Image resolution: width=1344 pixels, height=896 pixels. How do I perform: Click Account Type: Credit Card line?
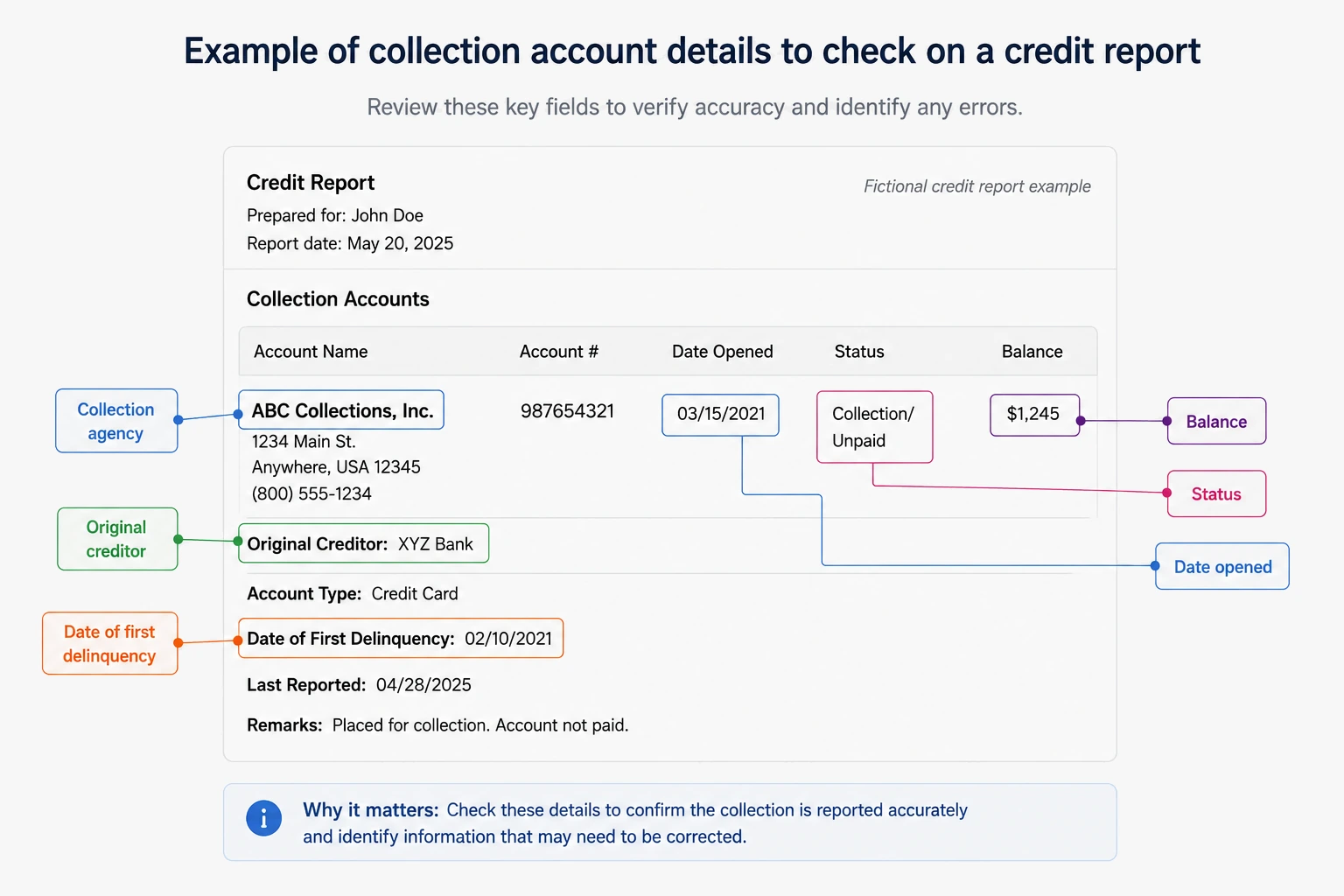[x=353, y=593]
